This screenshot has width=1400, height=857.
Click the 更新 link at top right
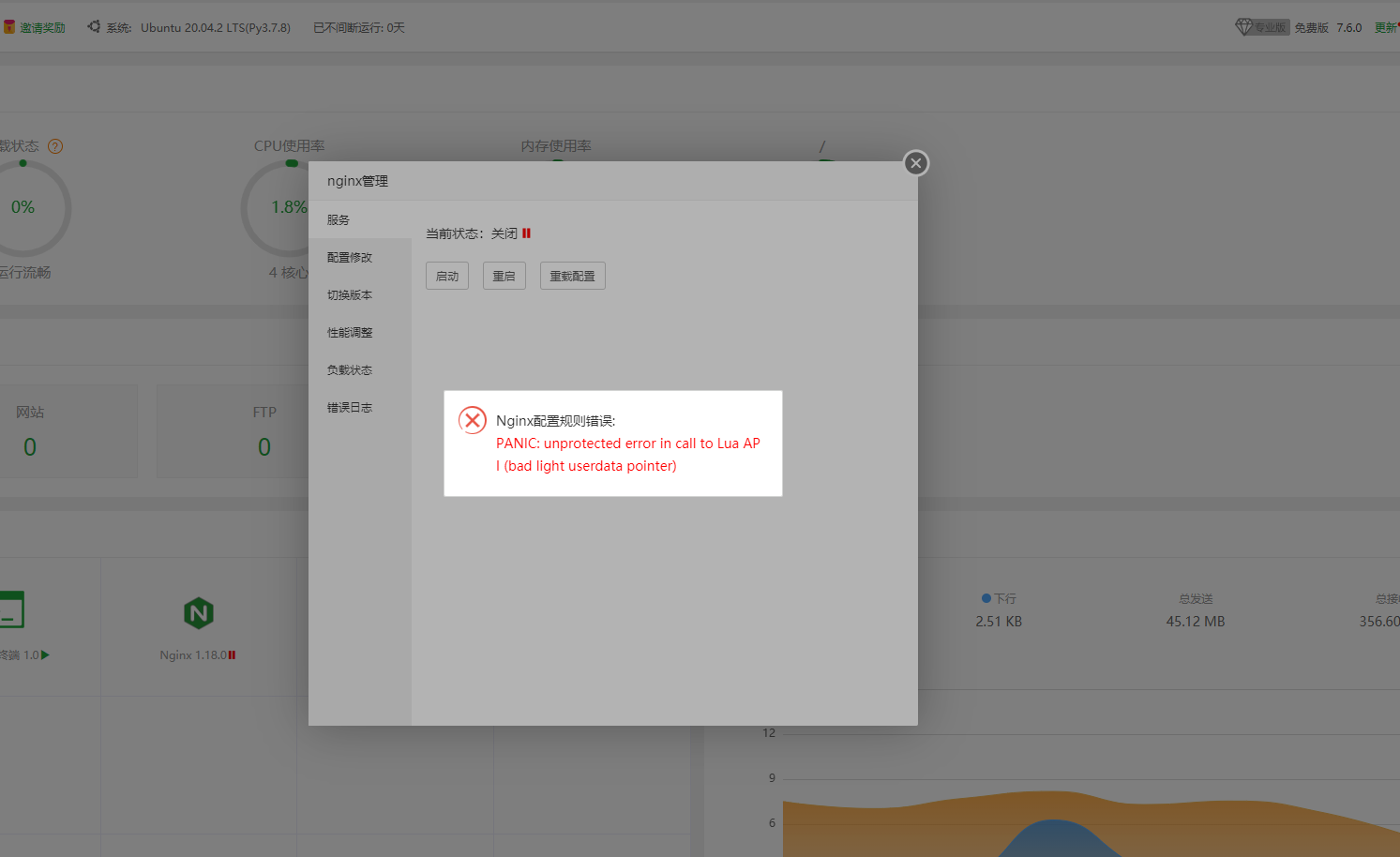point(1386,27)
